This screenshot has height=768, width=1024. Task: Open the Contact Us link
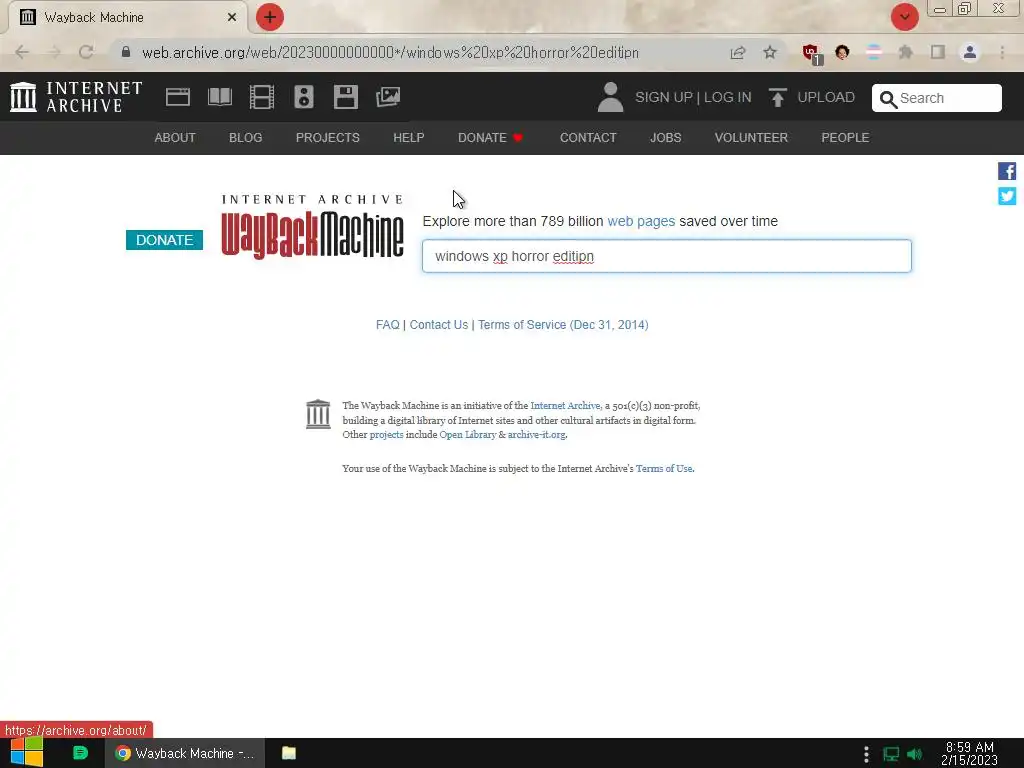439,325
